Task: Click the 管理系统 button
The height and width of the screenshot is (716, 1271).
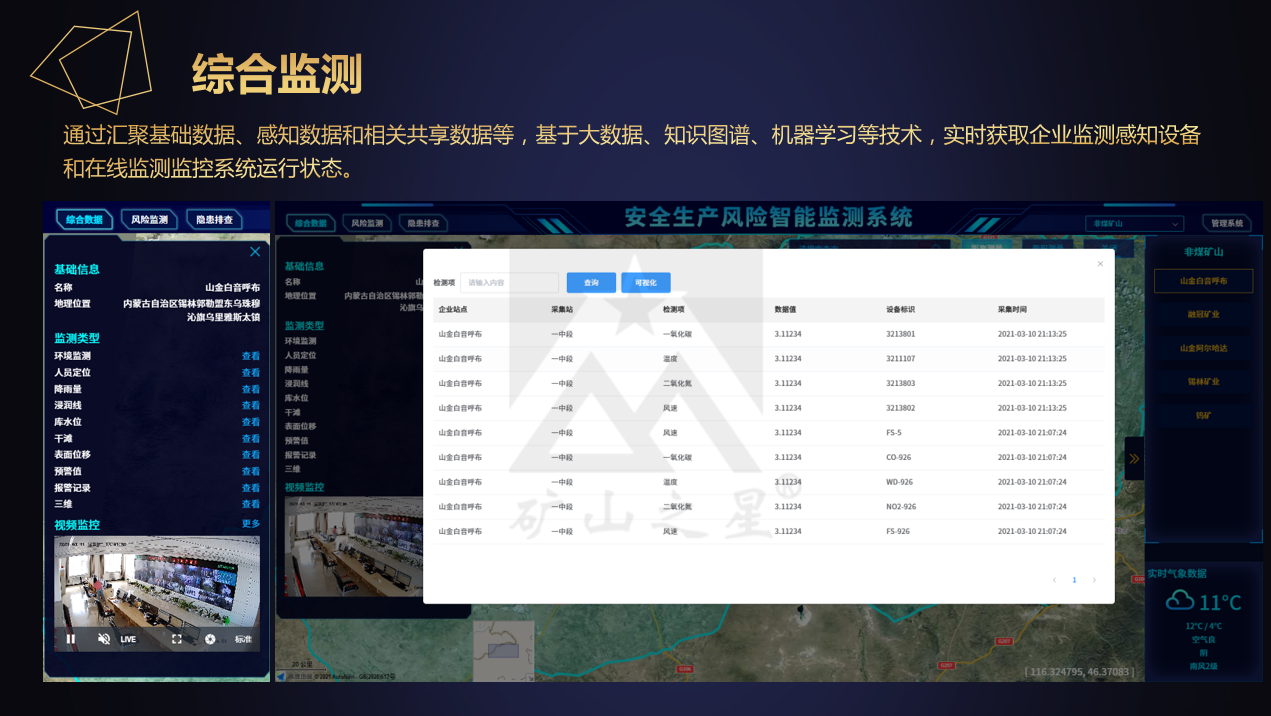Action: tap(1226, 224)
